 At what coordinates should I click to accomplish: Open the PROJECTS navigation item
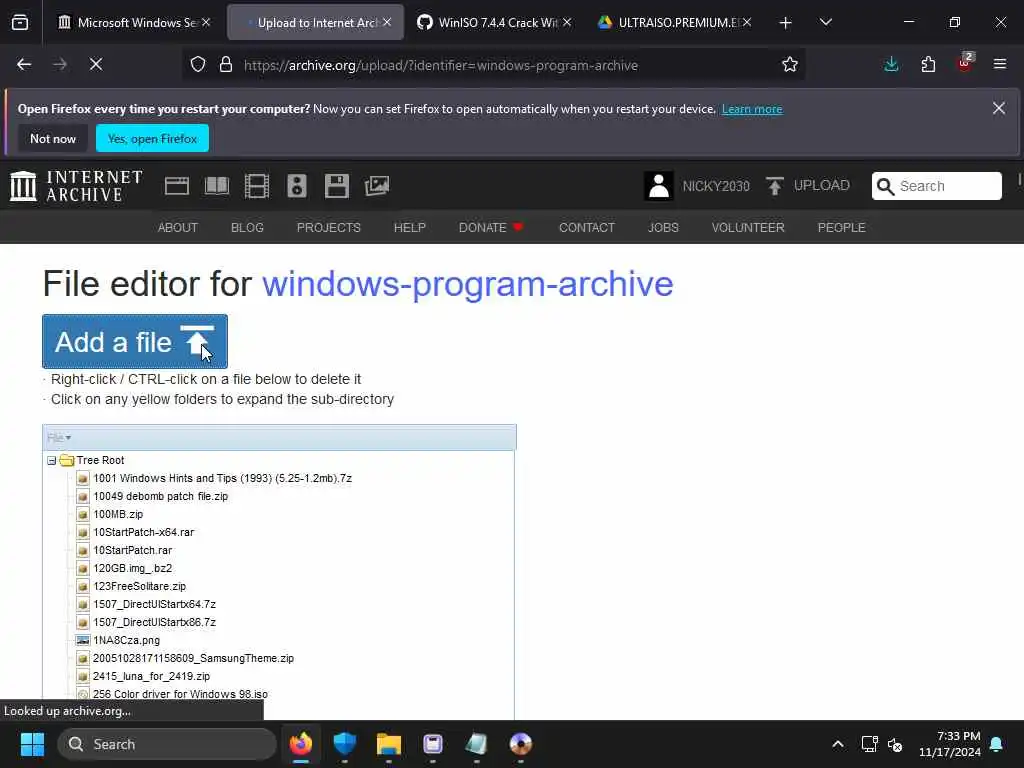pyautogui.click(x=328, y=227)
